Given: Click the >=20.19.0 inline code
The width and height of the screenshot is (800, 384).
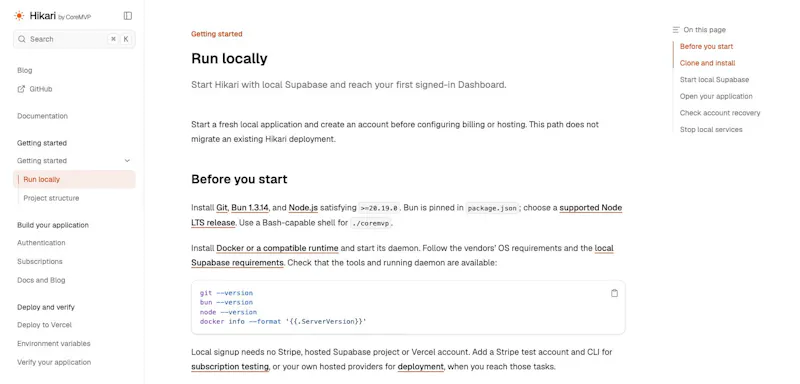Looking at the screenshot, I should coord(379,208).
